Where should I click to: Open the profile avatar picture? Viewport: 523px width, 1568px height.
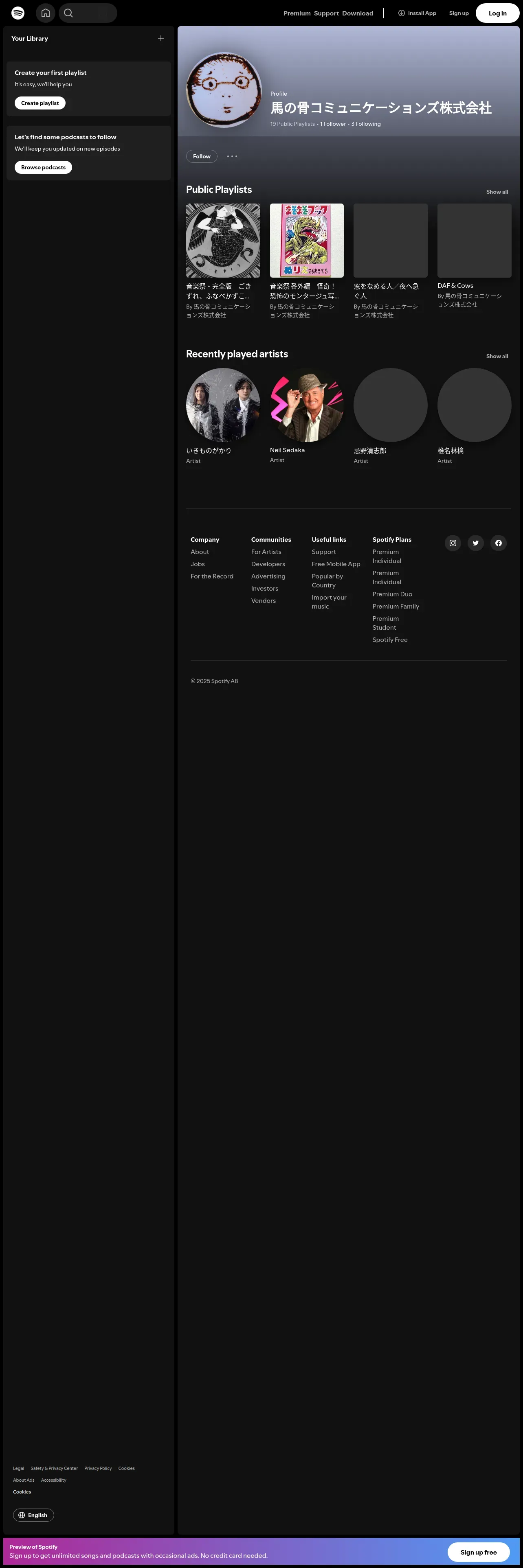click(x=224, y=90)
